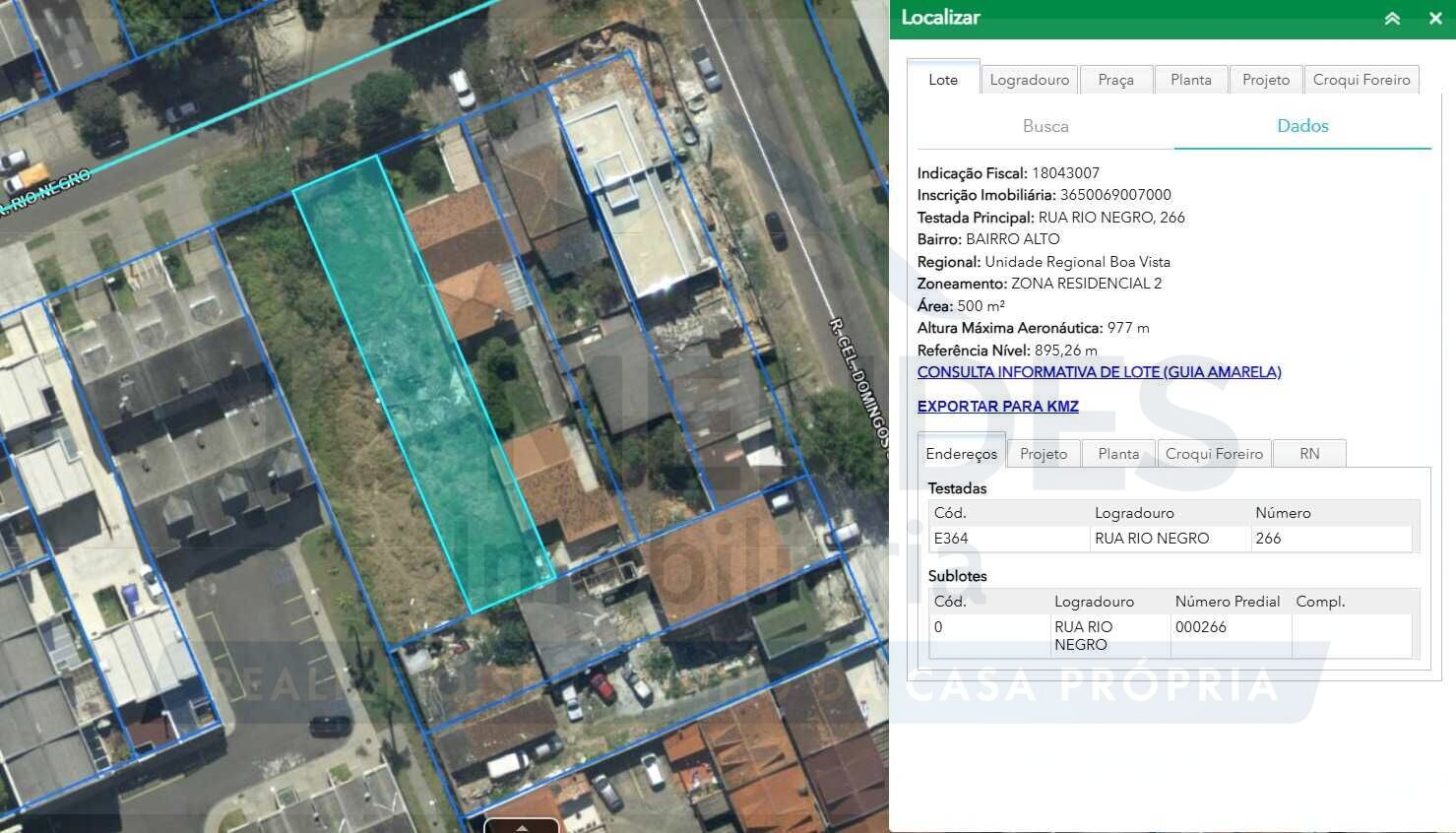Image resolution: width=1456 pixels, height=833 pixels.
Task: Switch to the Busca section
Action: tap(1045, 126)
